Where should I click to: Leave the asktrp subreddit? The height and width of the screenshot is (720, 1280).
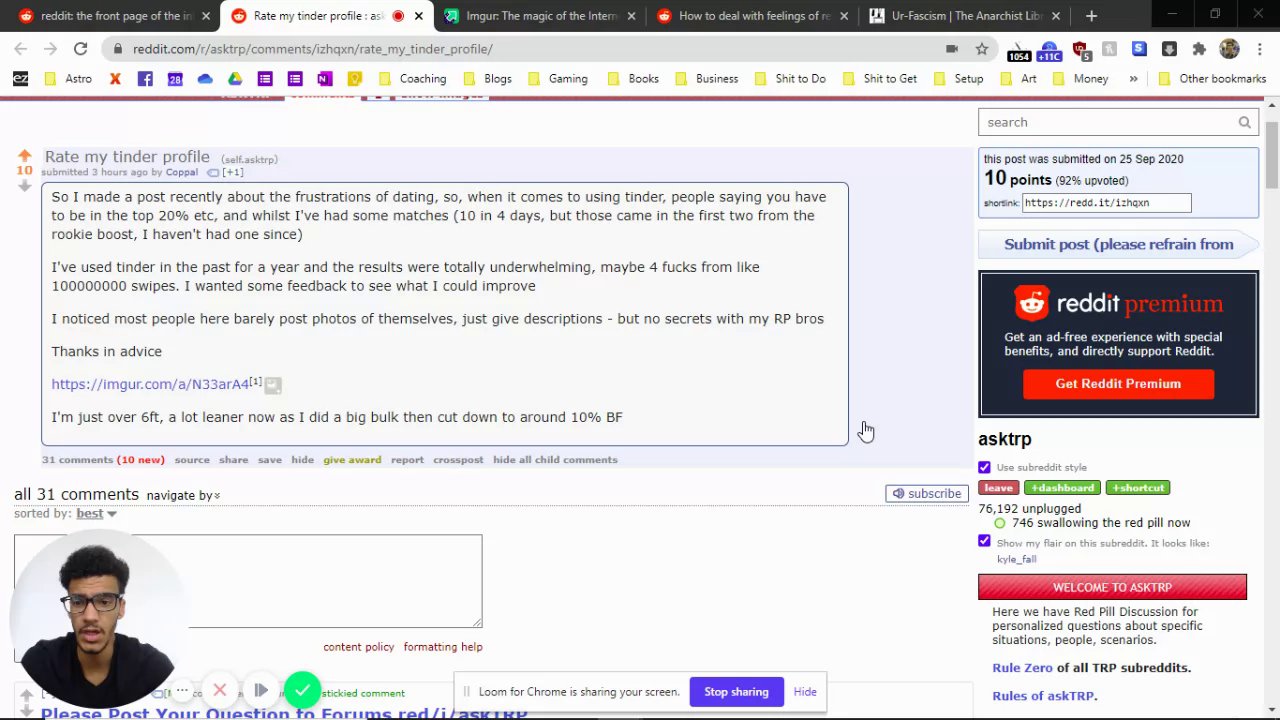[x=998, y=488]
